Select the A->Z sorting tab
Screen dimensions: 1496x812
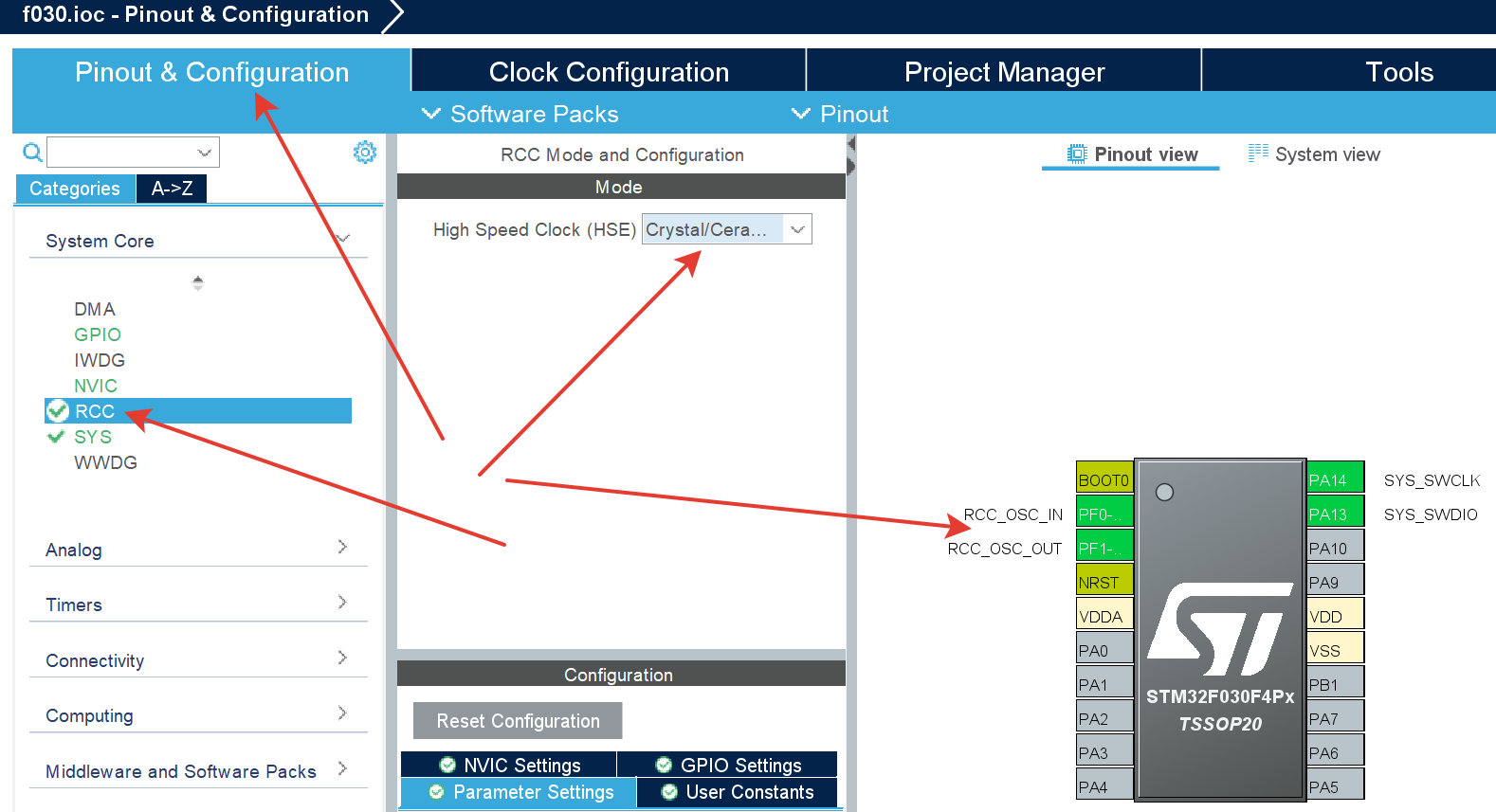click(x=172, y=189)
